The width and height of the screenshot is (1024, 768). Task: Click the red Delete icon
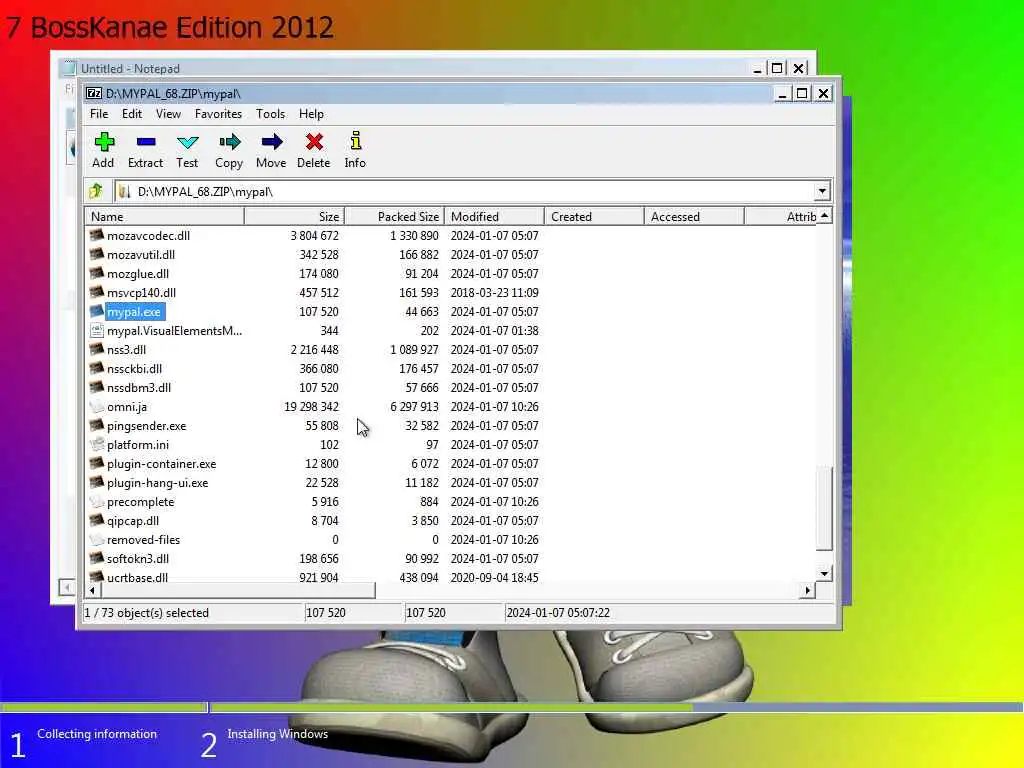point(314,142)
